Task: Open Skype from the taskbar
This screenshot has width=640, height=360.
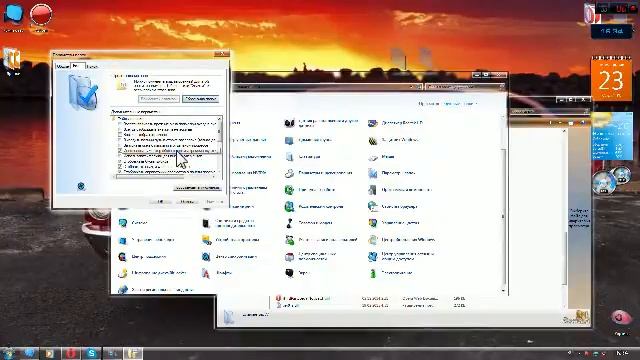Action: [x=92, y=353]
